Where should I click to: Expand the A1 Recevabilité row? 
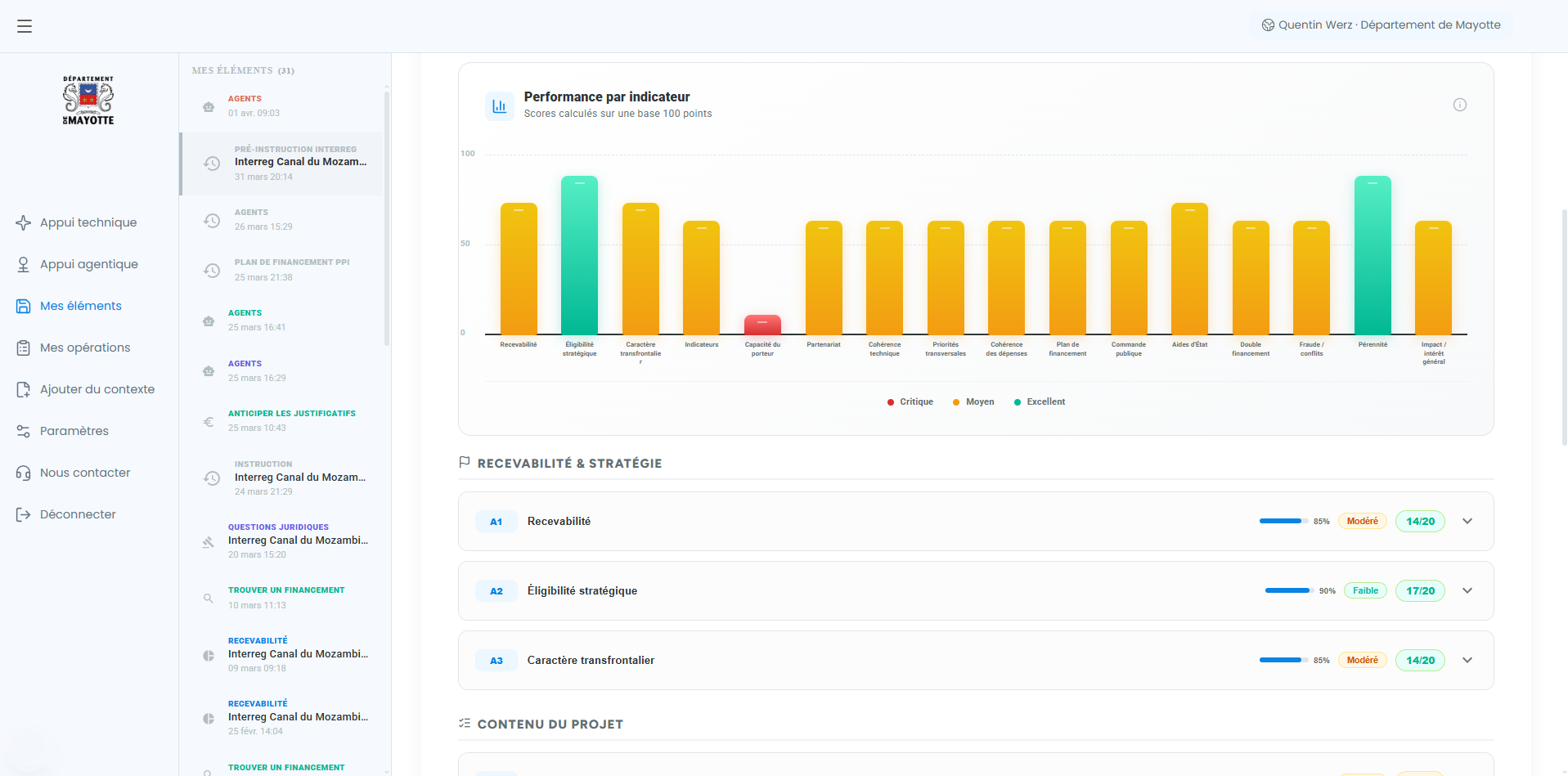(x=1467, y=522)
